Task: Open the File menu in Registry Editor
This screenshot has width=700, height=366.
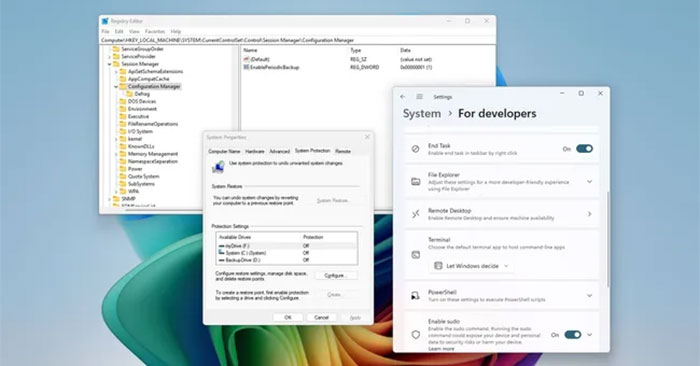Action: [105, 32]
